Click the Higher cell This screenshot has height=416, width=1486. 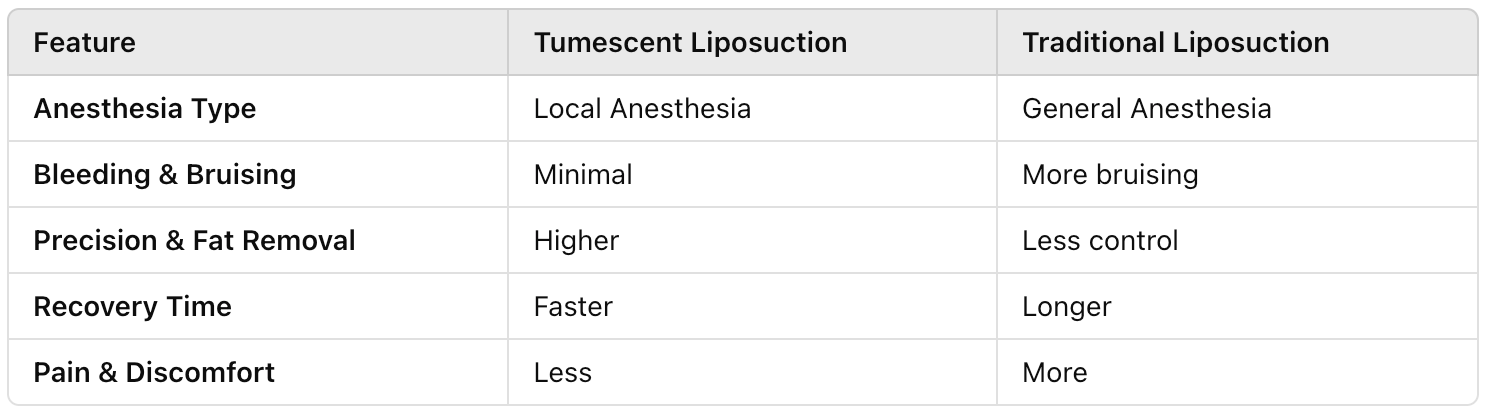point(576,240)
